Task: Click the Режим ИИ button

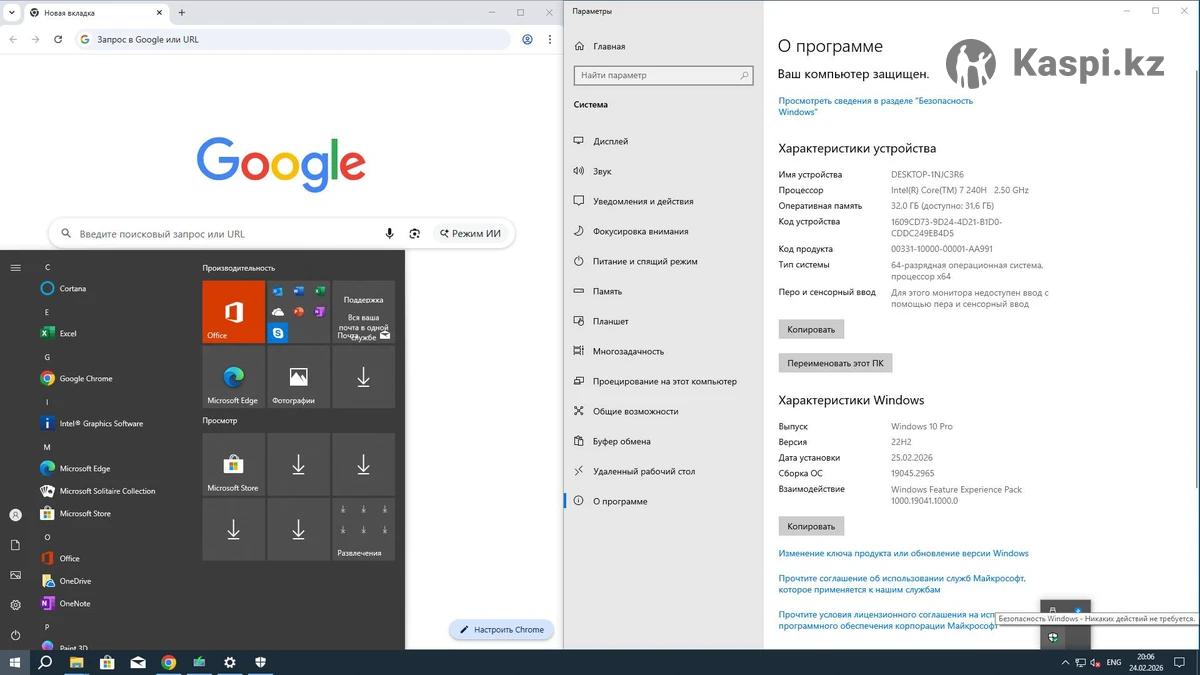Action: [x=470, y=234]
